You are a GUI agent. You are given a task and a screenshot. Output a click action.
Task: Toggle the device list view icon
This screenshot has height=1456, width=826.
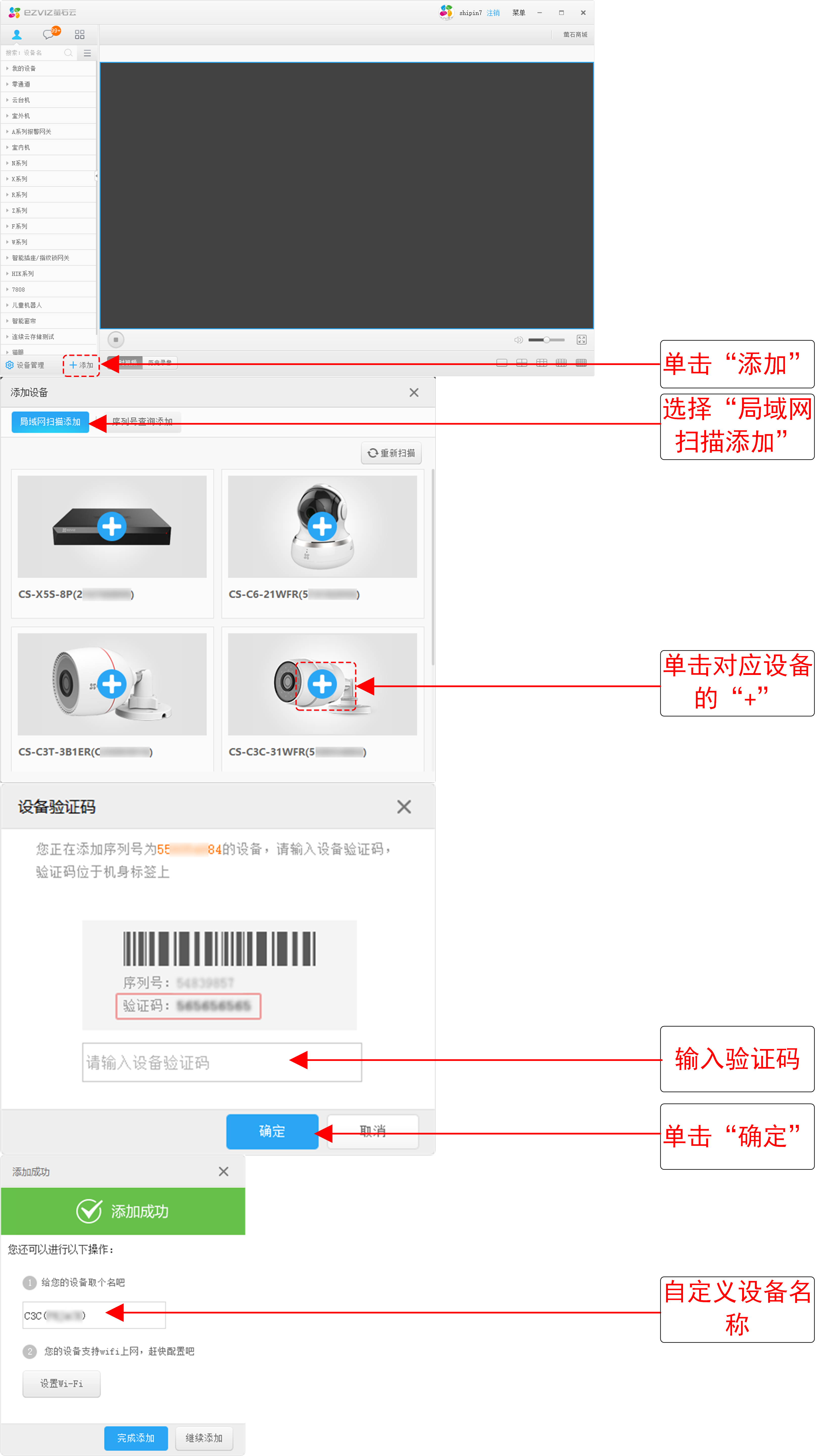[x=87, y=53]
